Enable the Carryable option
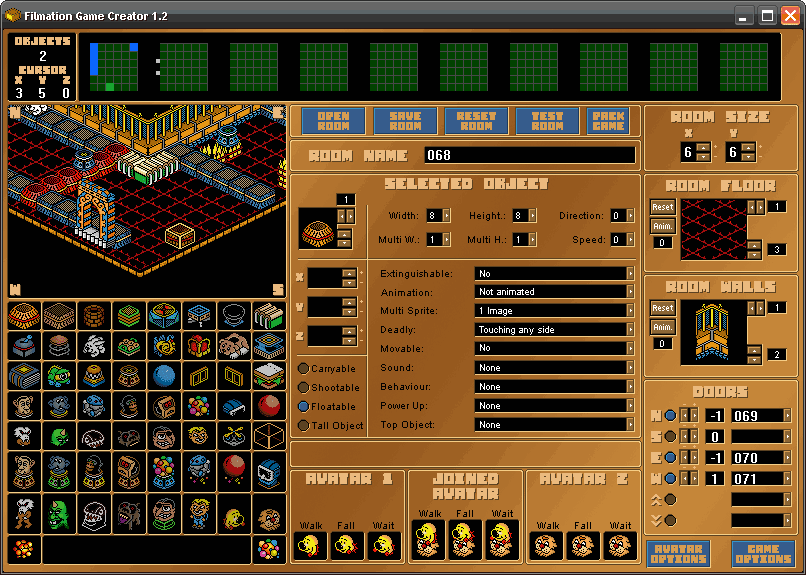Viewport: 806px width, 575px height. point(303,368)
